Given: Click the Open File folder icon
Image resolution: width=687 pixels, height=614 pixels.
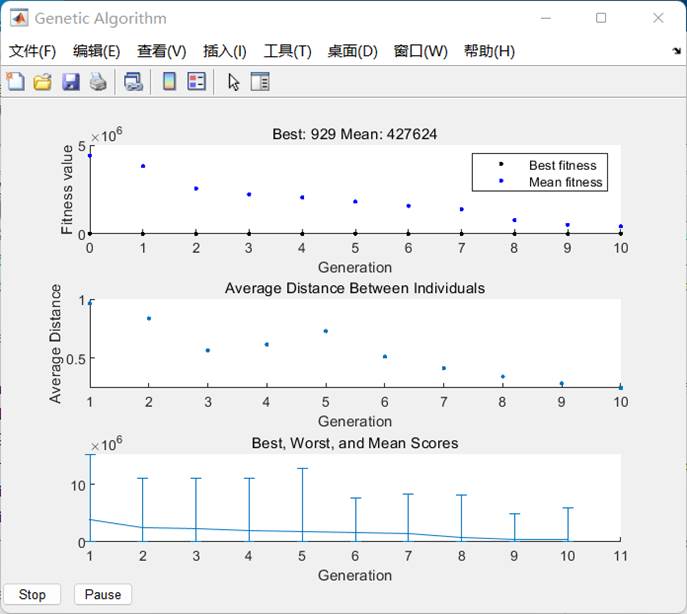Looking at the screenshot, I should [42, 83].
